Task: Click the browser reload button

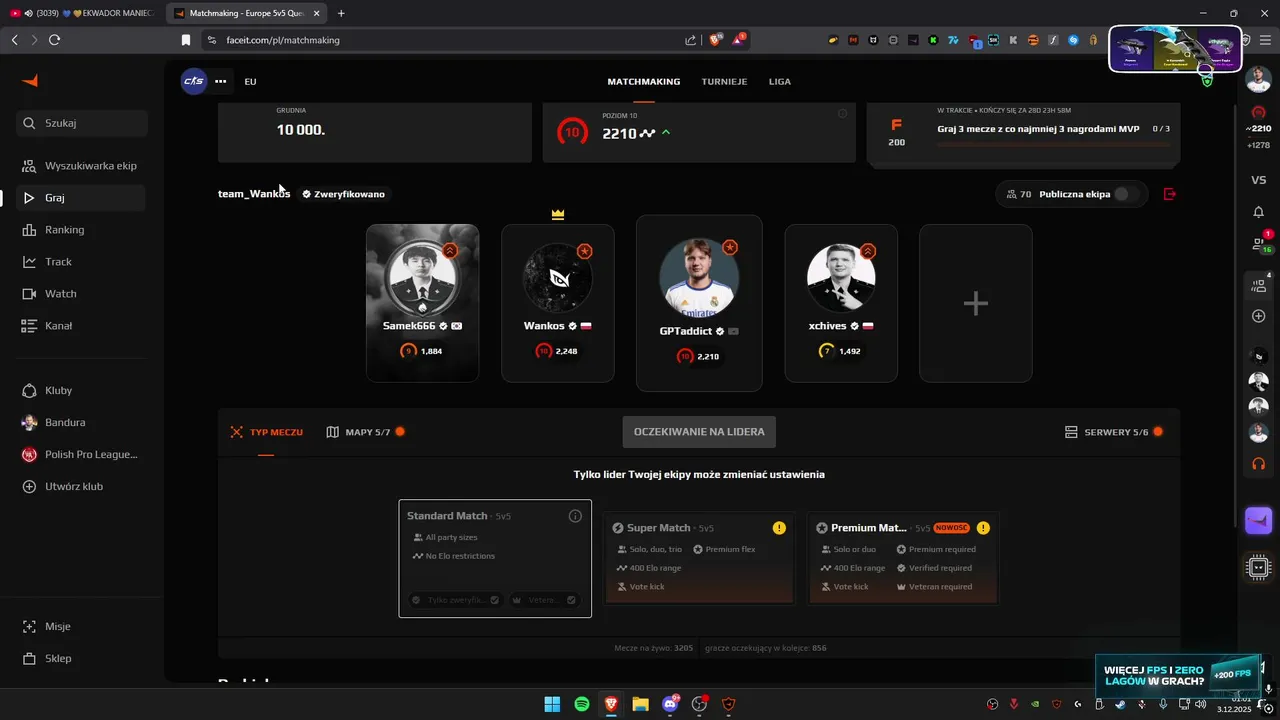Action: (x=54, y=40)
